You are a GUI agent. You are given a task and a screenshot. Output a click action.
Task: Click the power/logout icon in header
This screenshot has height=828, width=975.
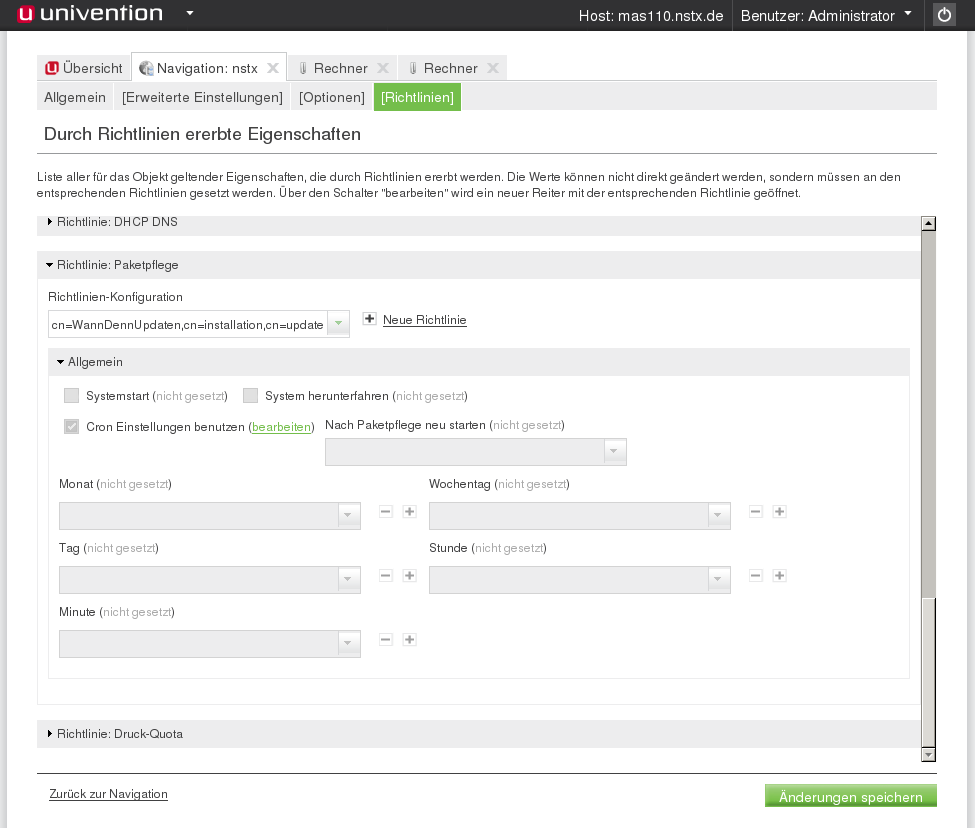click(x=944, y=15)
